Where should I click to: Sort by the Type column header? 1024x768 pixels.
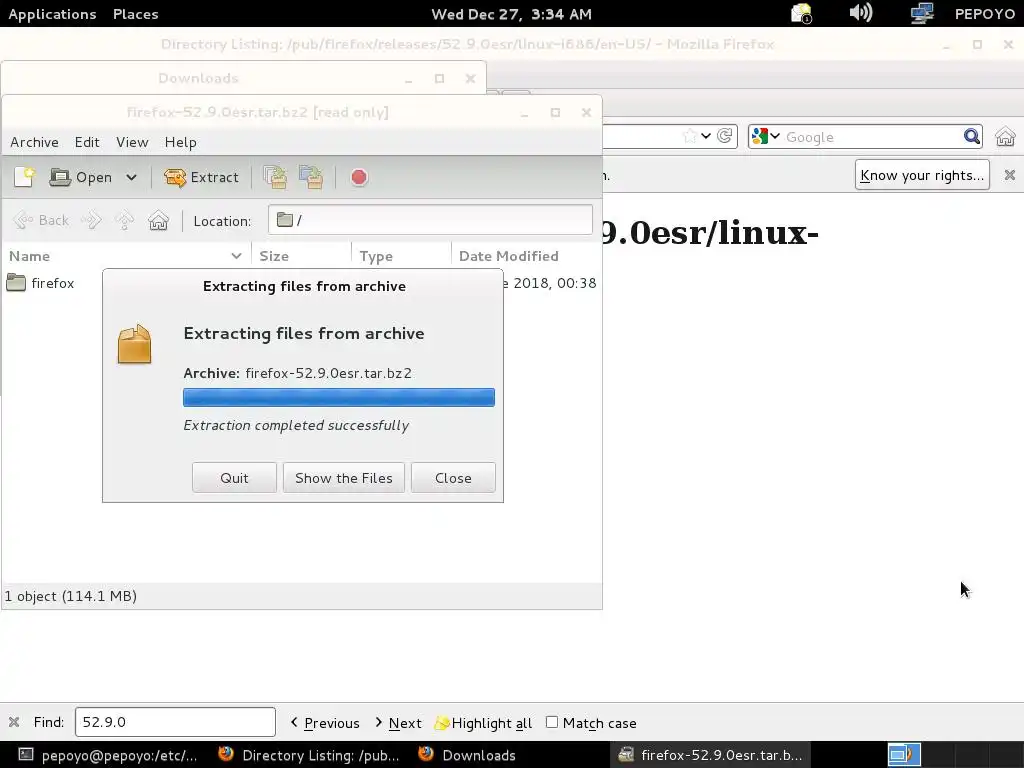coord(401,256)
